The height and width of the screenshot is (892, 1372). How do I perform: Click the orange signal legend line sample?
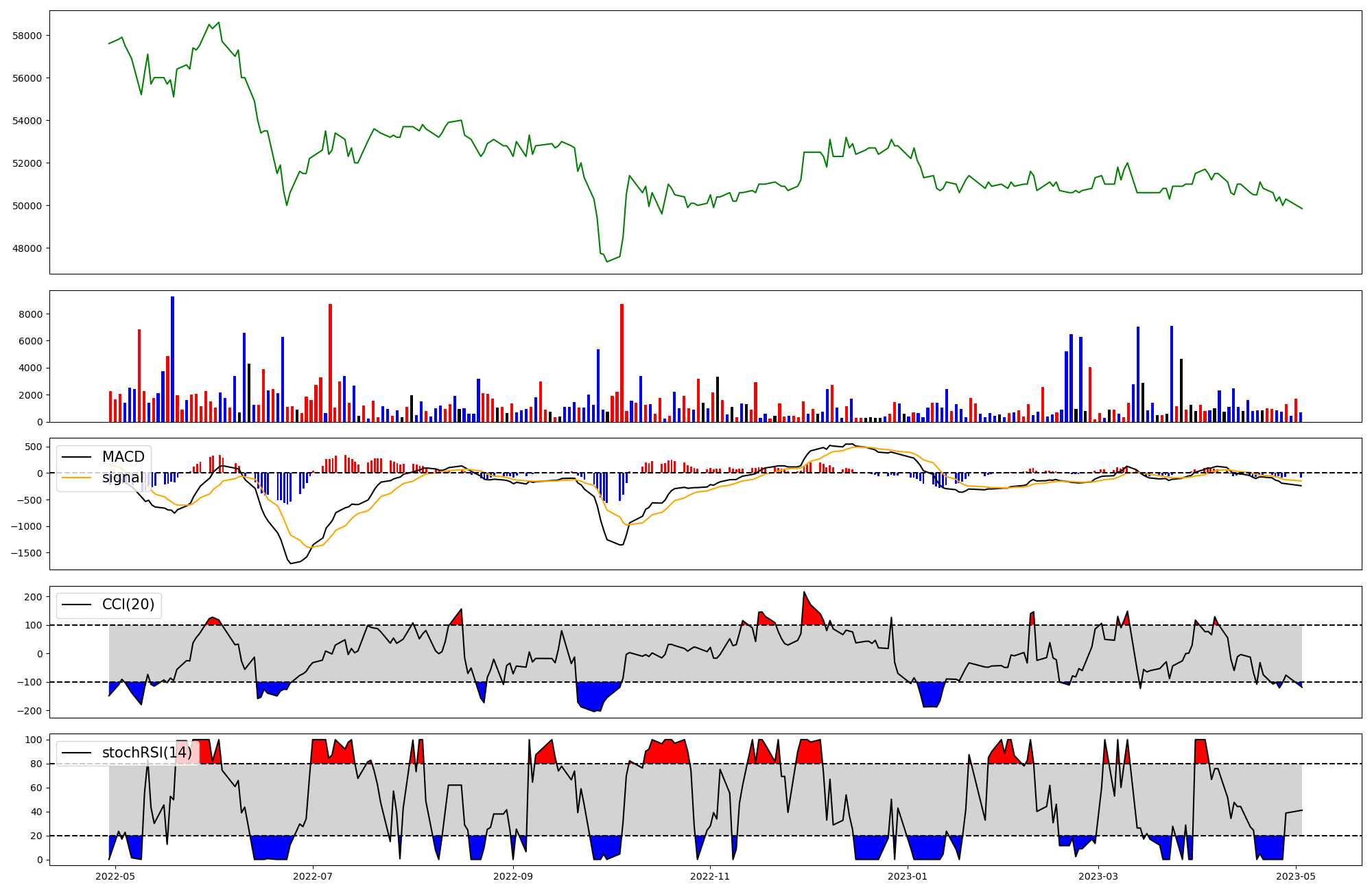click(x=77, y=478)
